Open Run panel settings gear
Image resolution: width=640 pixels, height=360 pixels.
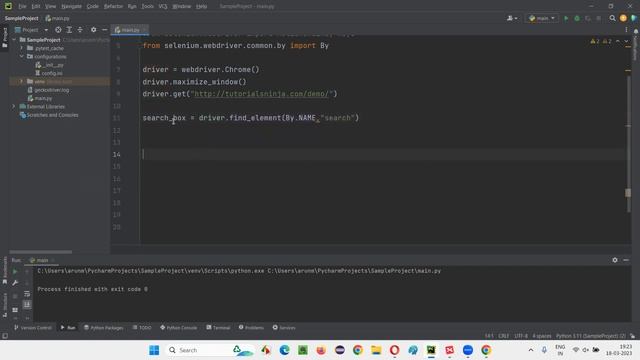coord(615,260)
